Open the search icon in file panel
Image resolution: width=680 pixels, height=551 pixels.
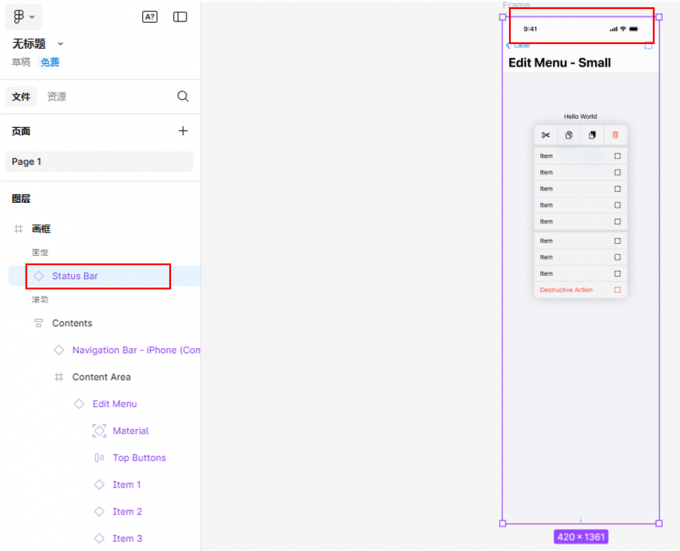pyautogui.click(x=183, y=96)
